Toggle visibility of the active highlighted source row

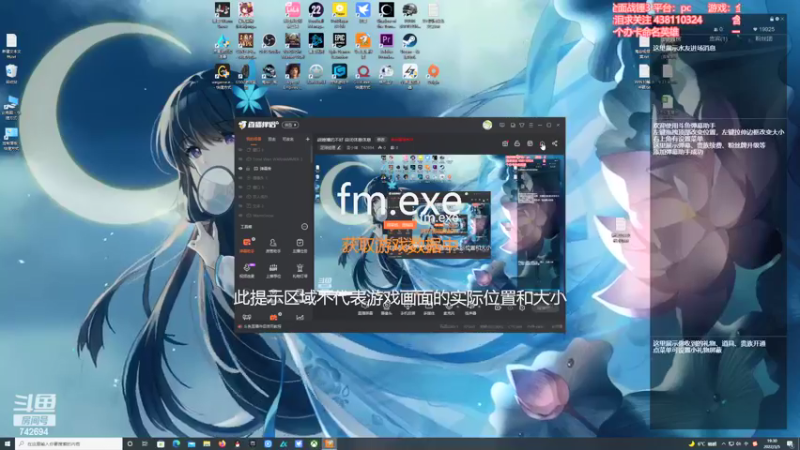(x=241, y=168)
